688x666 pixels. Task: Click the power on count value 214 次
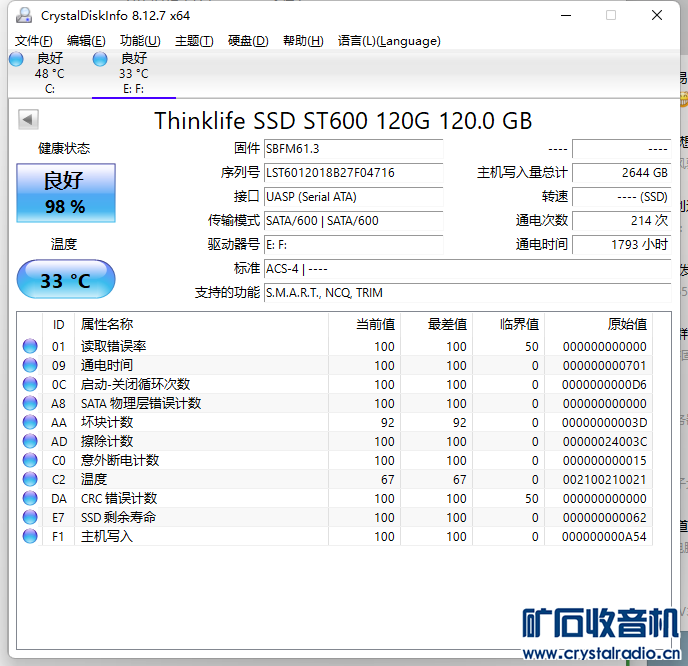622,221
